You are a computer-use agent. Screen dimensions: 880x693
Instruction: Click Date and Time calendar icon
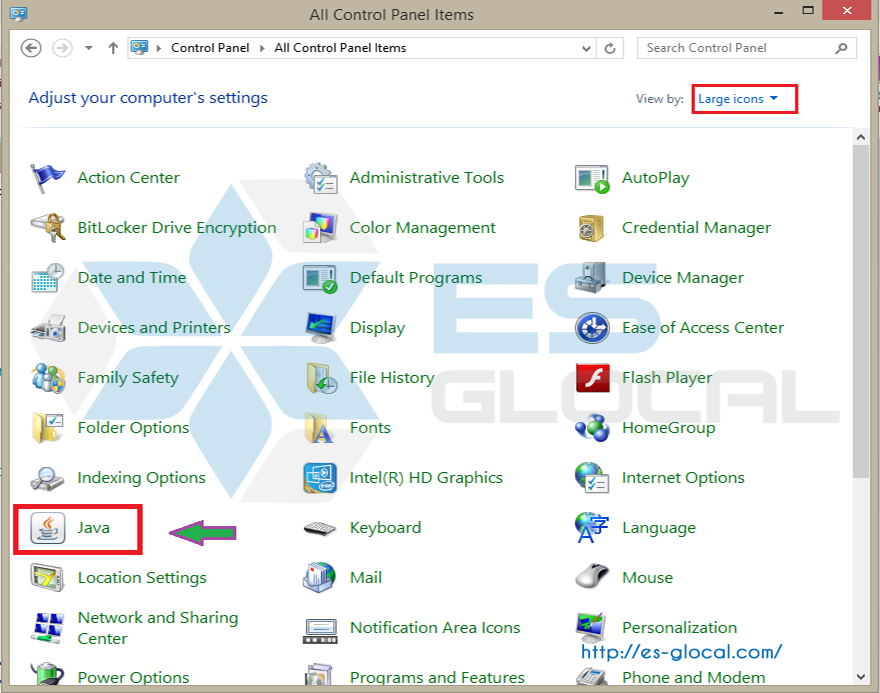pyautogui.click(x=48, y=278)
